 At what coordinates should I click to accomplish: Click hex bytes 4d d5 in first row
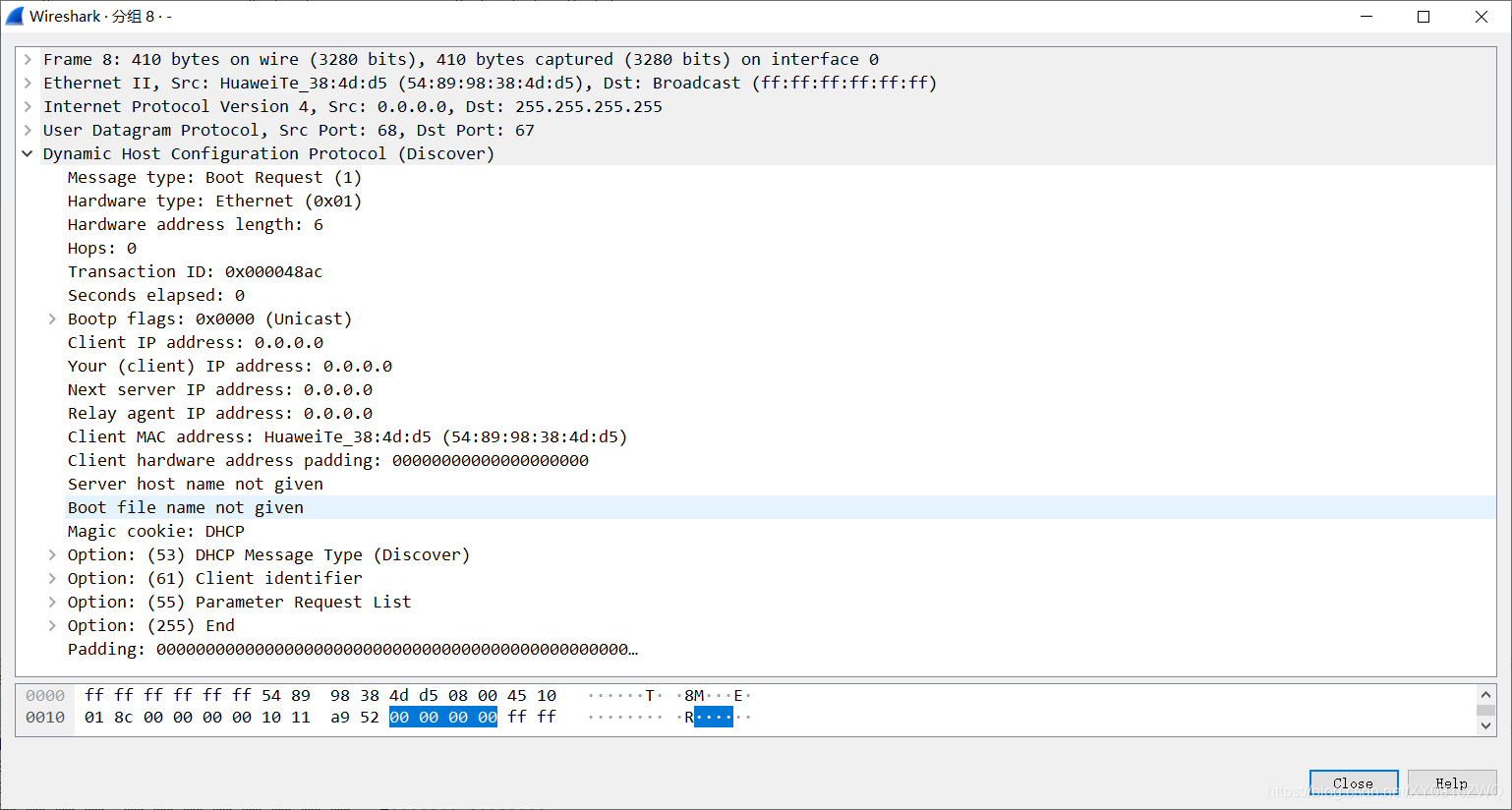pos(414,695)
